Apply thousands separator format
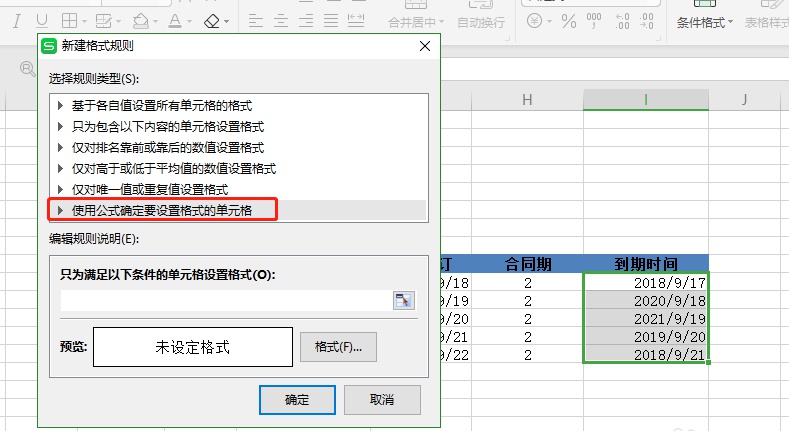This screenshot has height=431, width=789. pyautogui.click(x=594, y=21)
